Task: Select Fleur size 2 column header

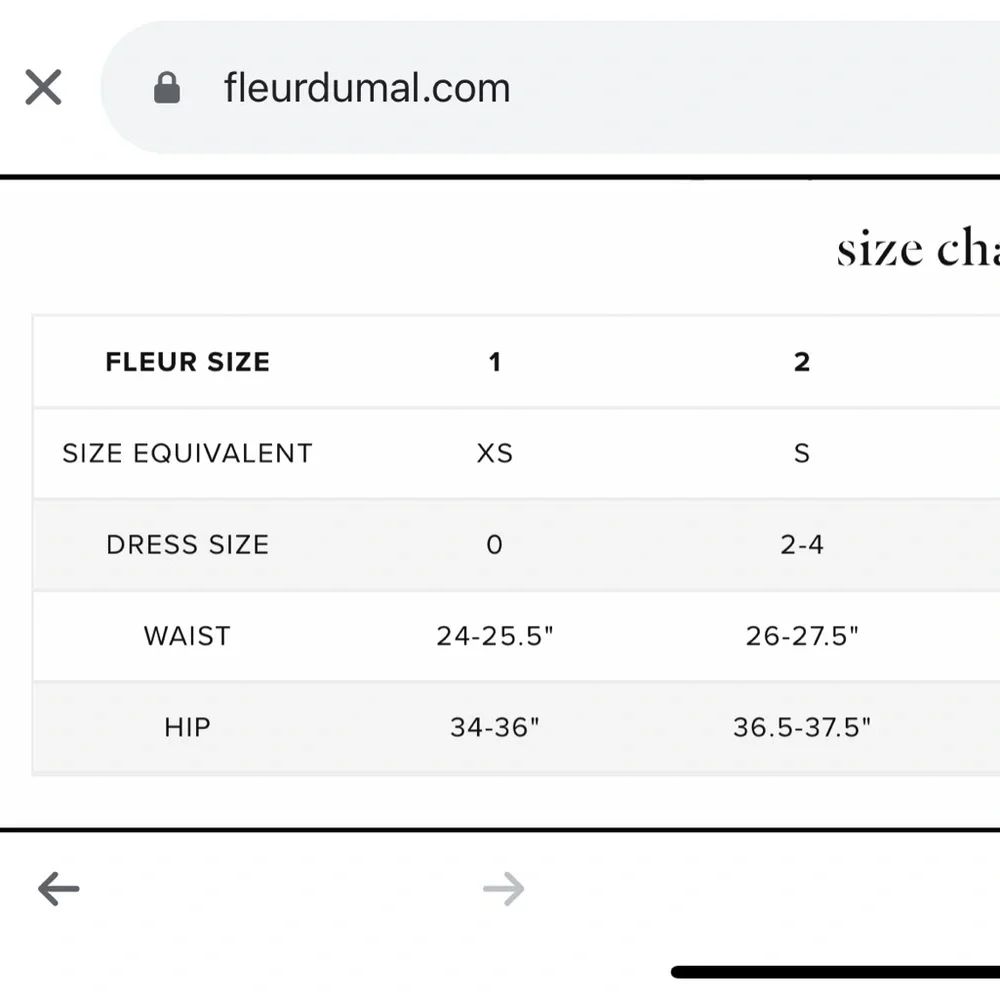Action: pos(802,362)
